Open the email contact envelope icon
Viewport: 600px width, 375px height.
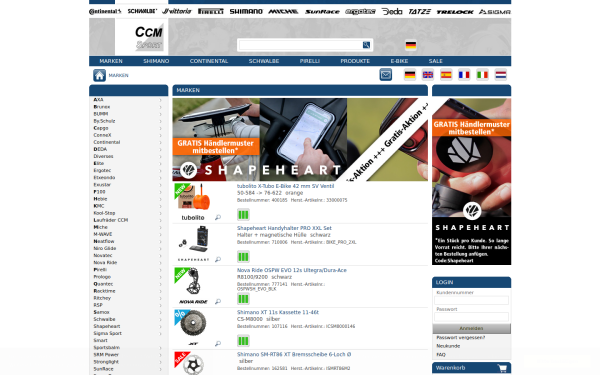pos(386,75)
